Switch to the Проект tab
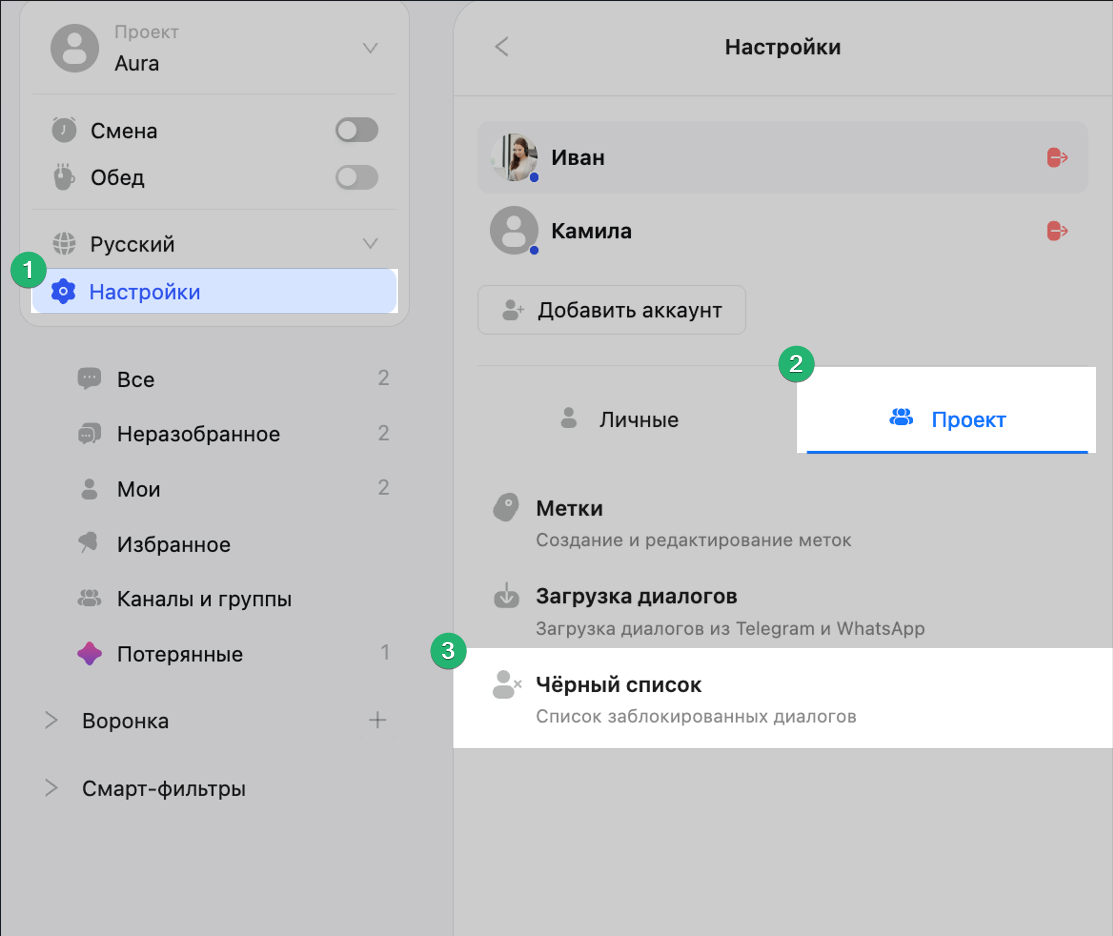This screenshot has width=1113, height=936. [x=946, y=419]
